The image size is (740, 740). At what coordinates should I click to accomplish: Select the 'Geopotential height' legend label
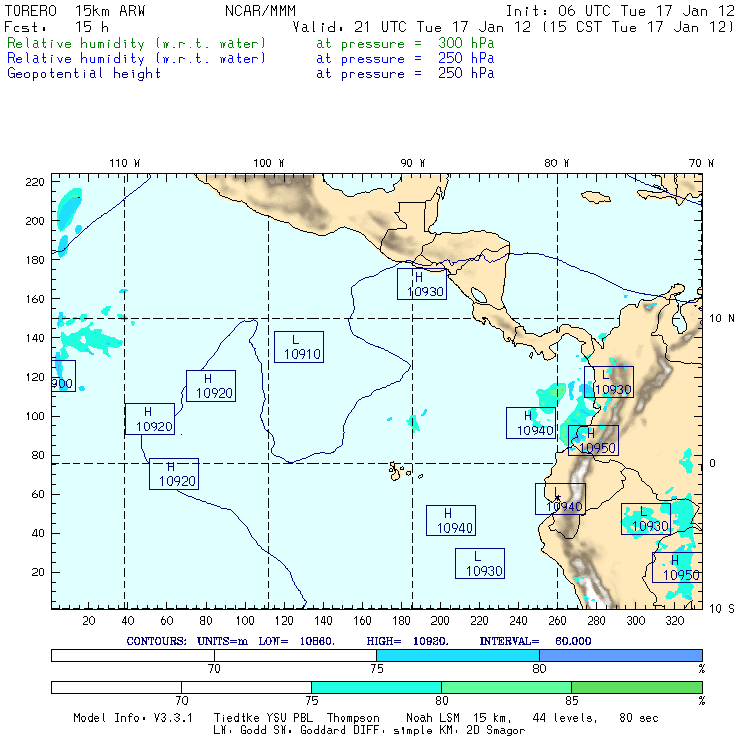pos(84,74)
